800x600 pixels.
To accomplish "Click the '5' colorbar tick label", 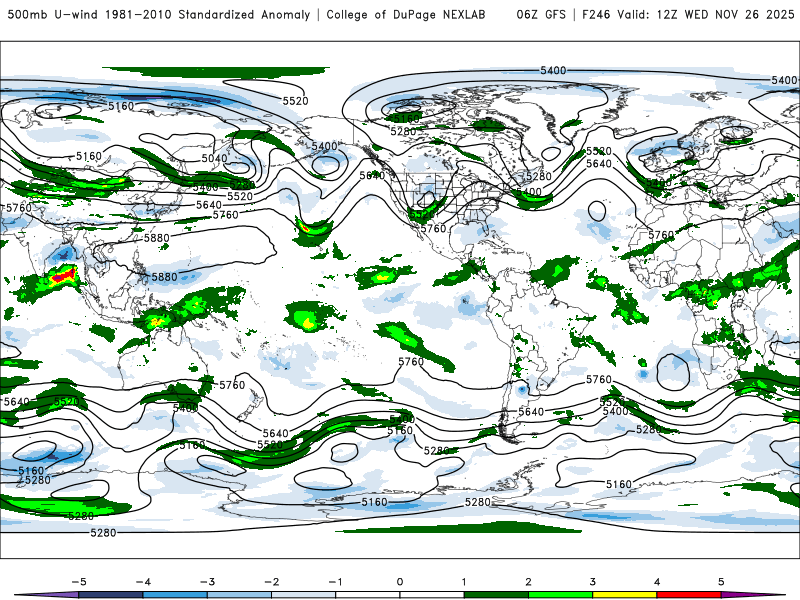I will 721,582.
